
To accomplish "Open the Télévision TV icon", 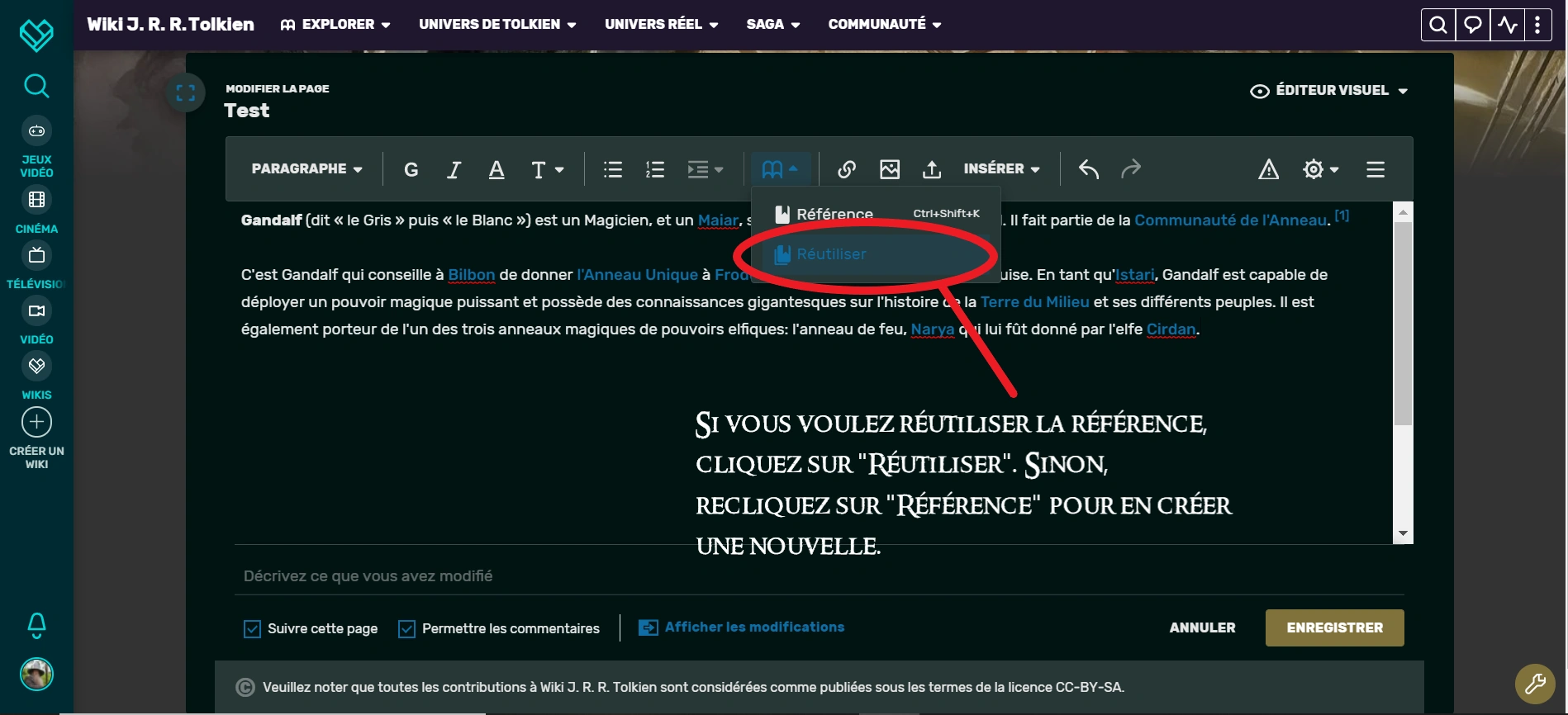I will click(x=36, y=255).
